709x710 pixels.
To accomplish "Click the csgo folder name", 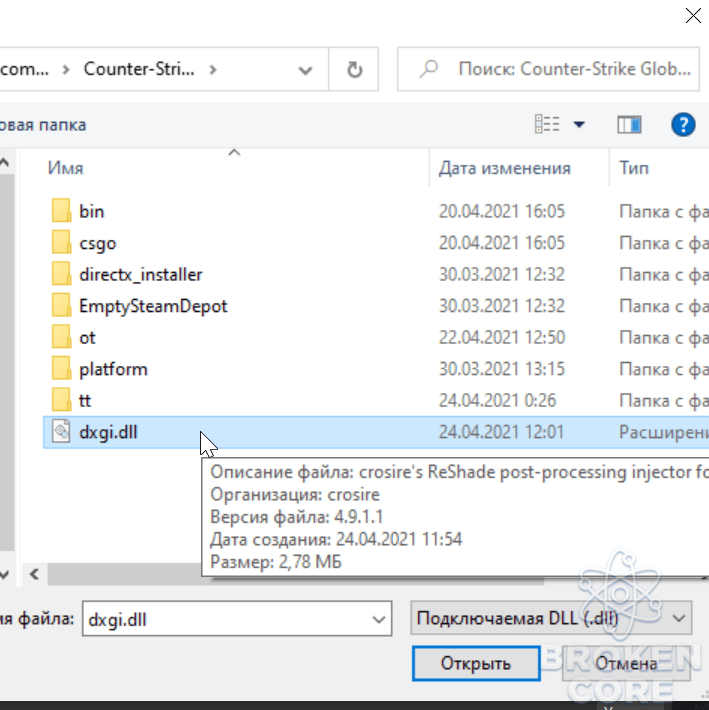I will point(98,244).
